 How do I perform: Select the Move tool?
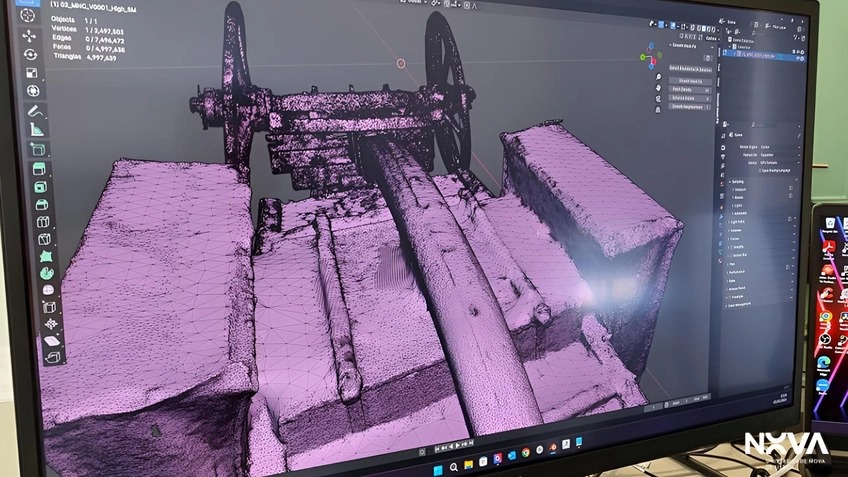pyautogui.click(x=28, y=35)
